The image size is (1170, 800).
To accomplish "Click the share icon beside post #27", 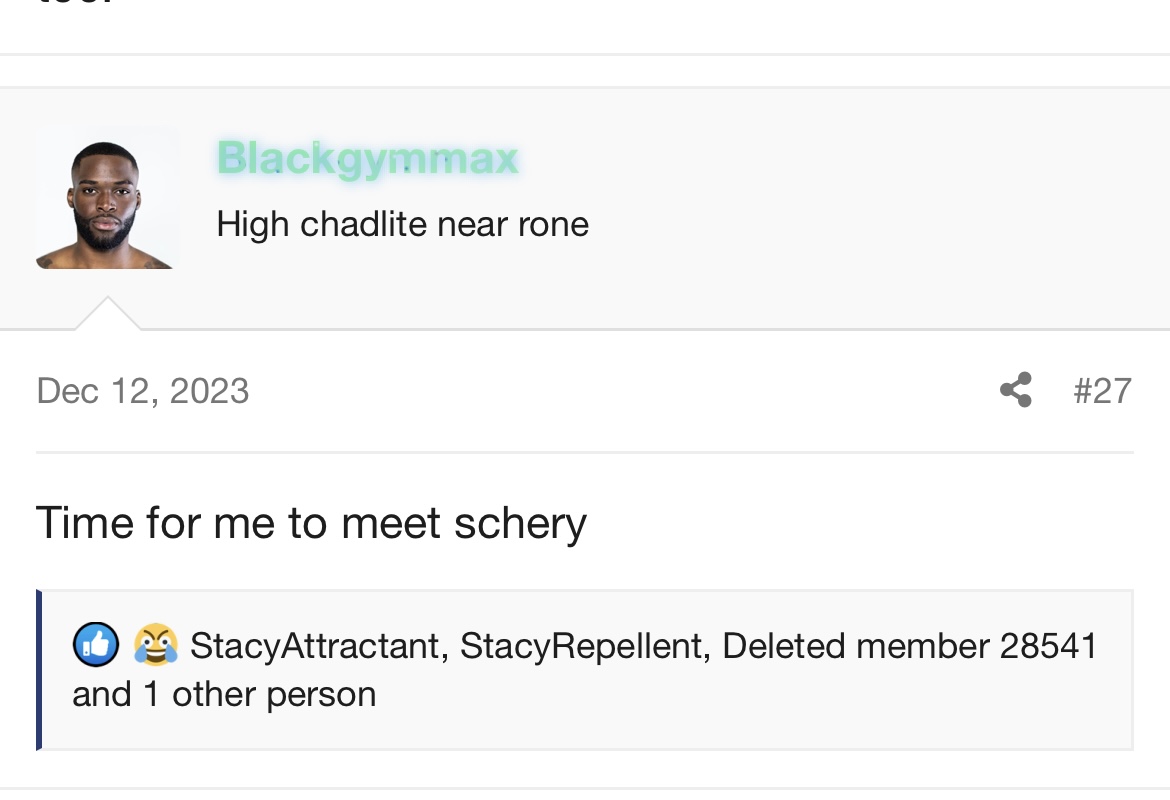I will (1016, 390).
